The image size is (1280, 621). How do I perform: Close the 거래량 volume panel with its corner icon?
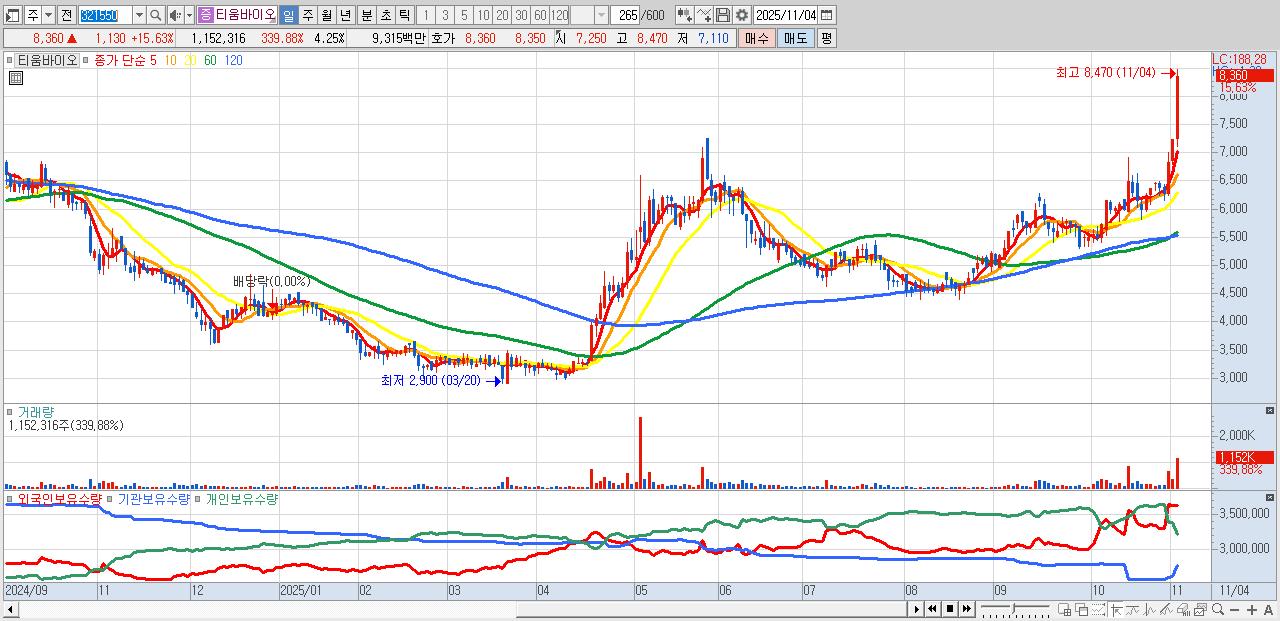pyautogui.click(x=1271, y=410)
